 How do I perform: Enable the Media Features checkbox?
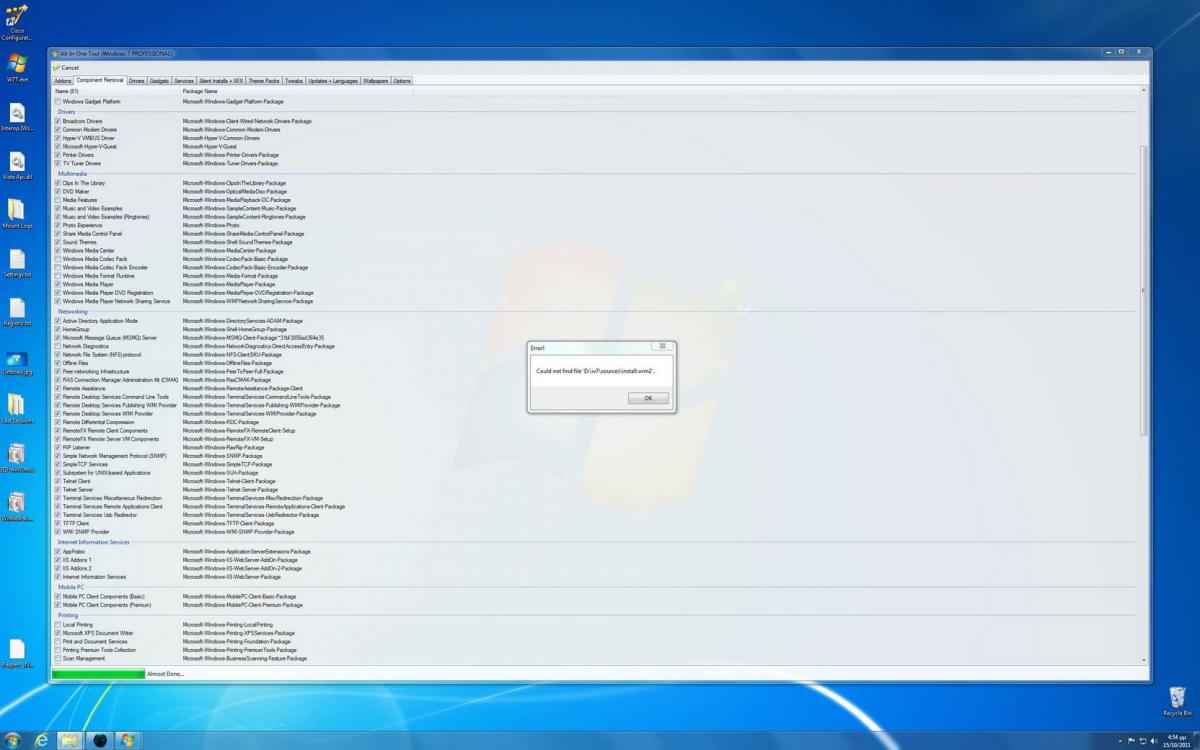click(58, 200)
